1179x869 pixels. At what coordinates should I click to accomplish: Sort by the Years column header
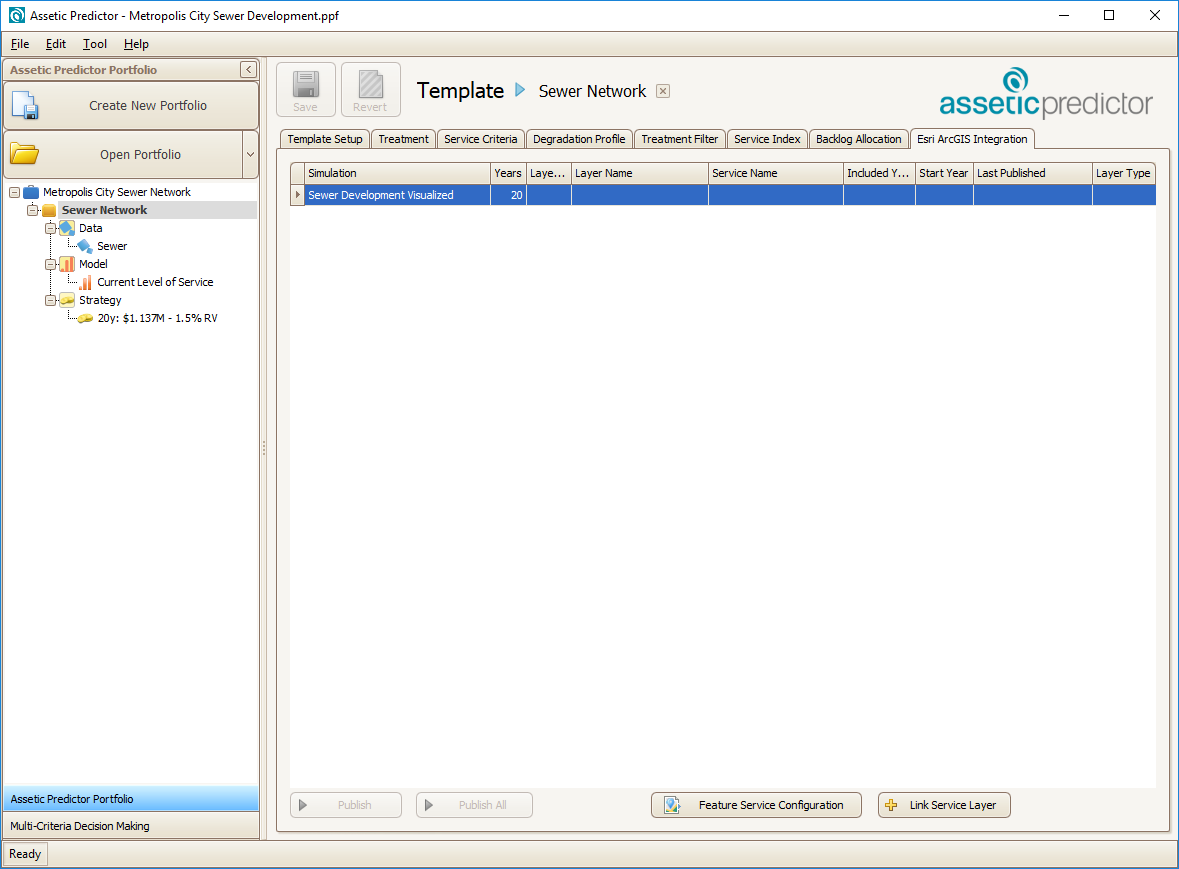pos(508,174)
